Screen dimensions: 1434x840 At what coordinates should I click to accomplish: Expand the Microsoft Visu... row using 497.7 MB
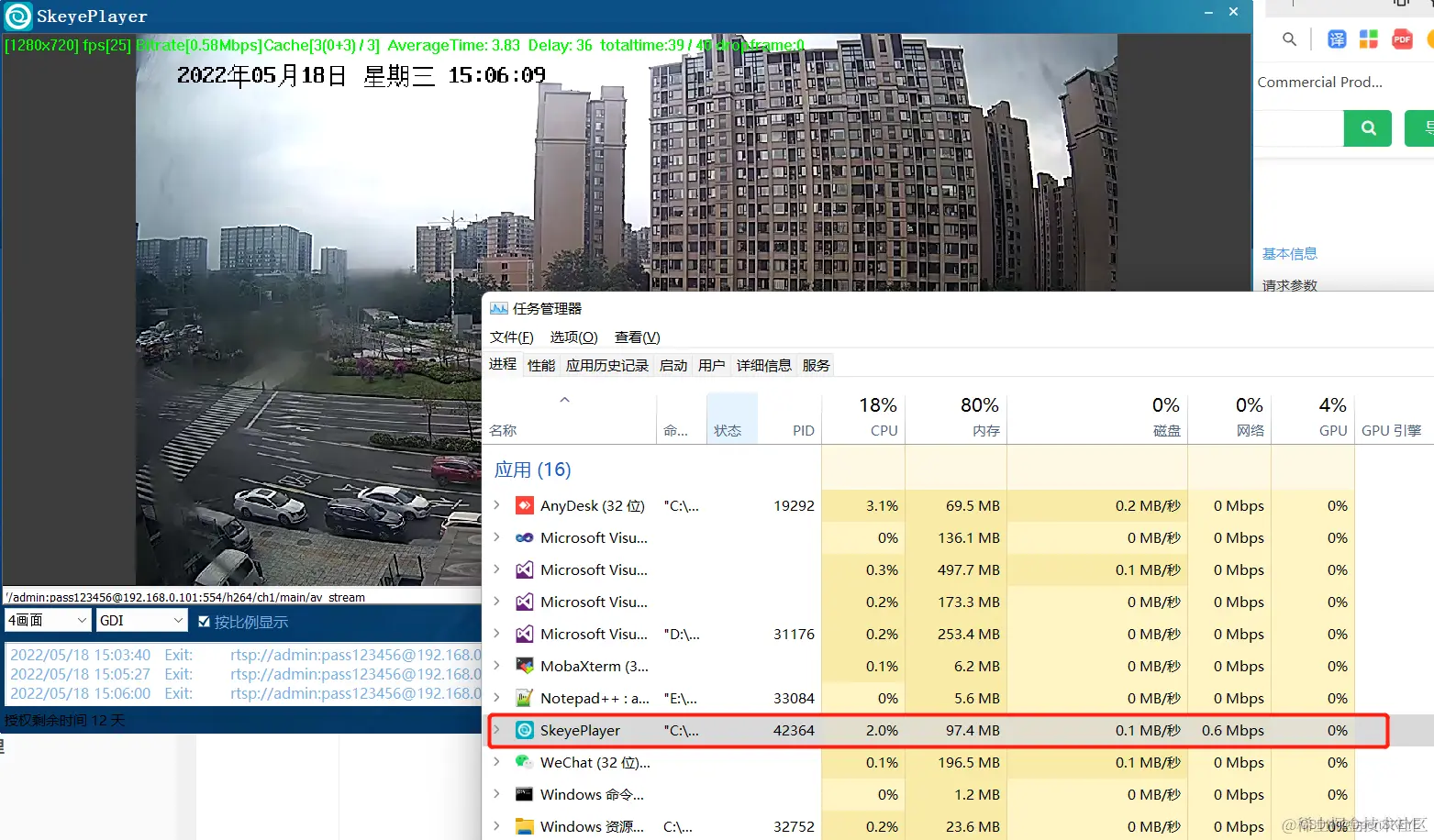click(496, 569)
